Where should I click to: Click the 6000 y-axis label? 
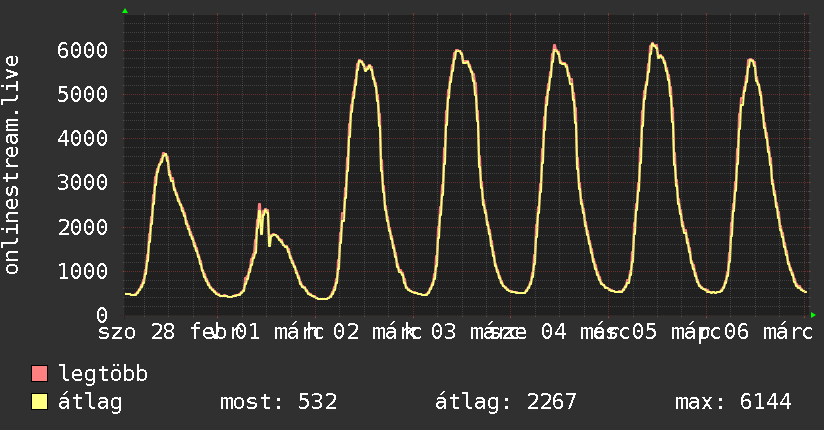point(83,50)
